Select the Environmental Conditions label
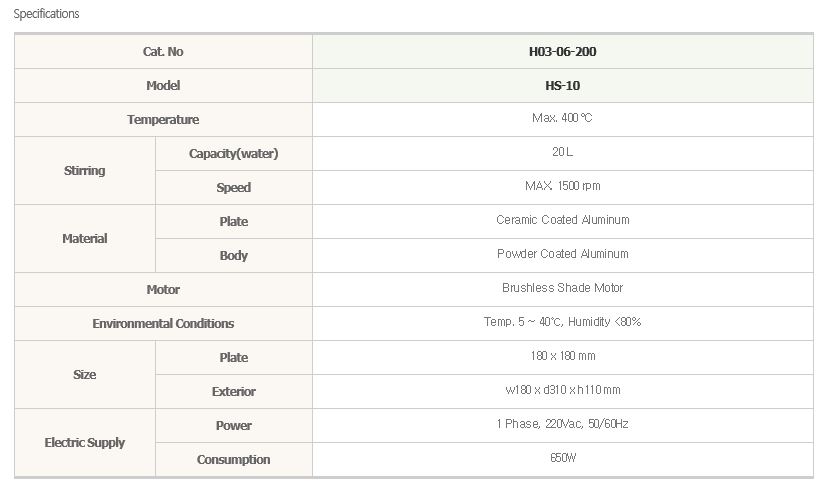 [x=163, y=324]
